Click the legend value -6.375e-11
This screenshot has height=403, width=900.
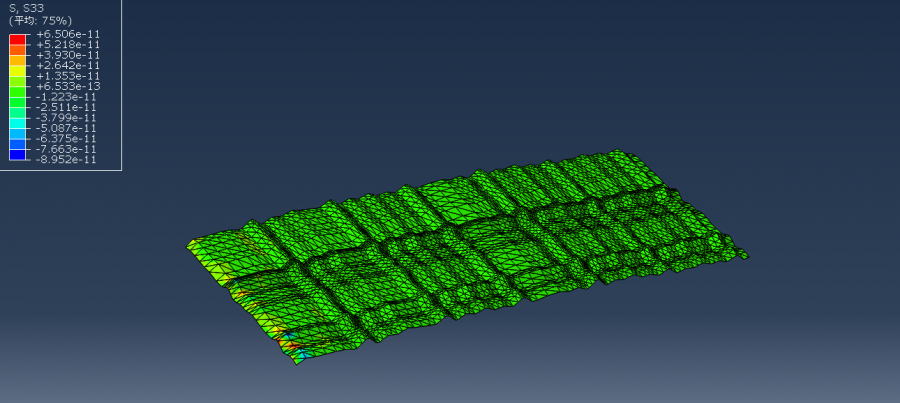tap(66, 138)
